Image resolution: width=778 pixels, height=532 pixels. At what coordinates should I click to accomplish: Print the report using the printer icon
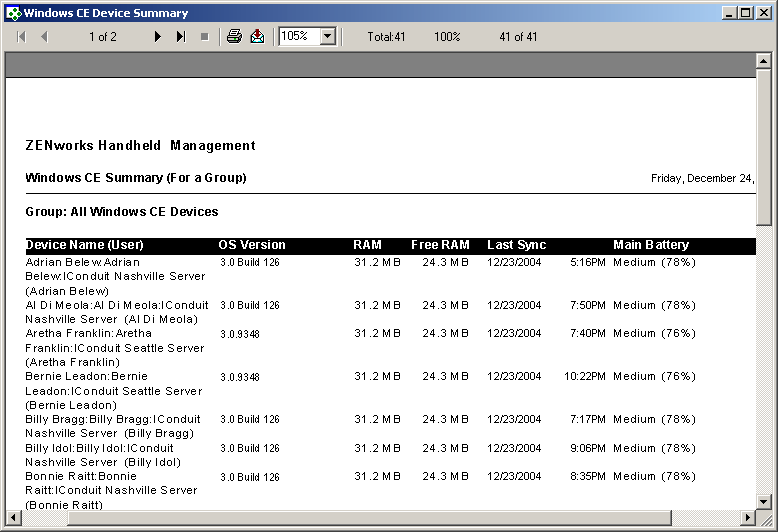pyautogui.click(x=234, y=37)
